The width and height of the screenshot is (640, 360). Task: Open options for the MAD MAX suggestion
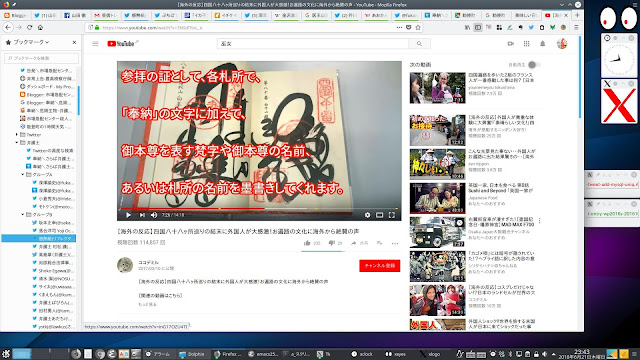tap(540, 221)
